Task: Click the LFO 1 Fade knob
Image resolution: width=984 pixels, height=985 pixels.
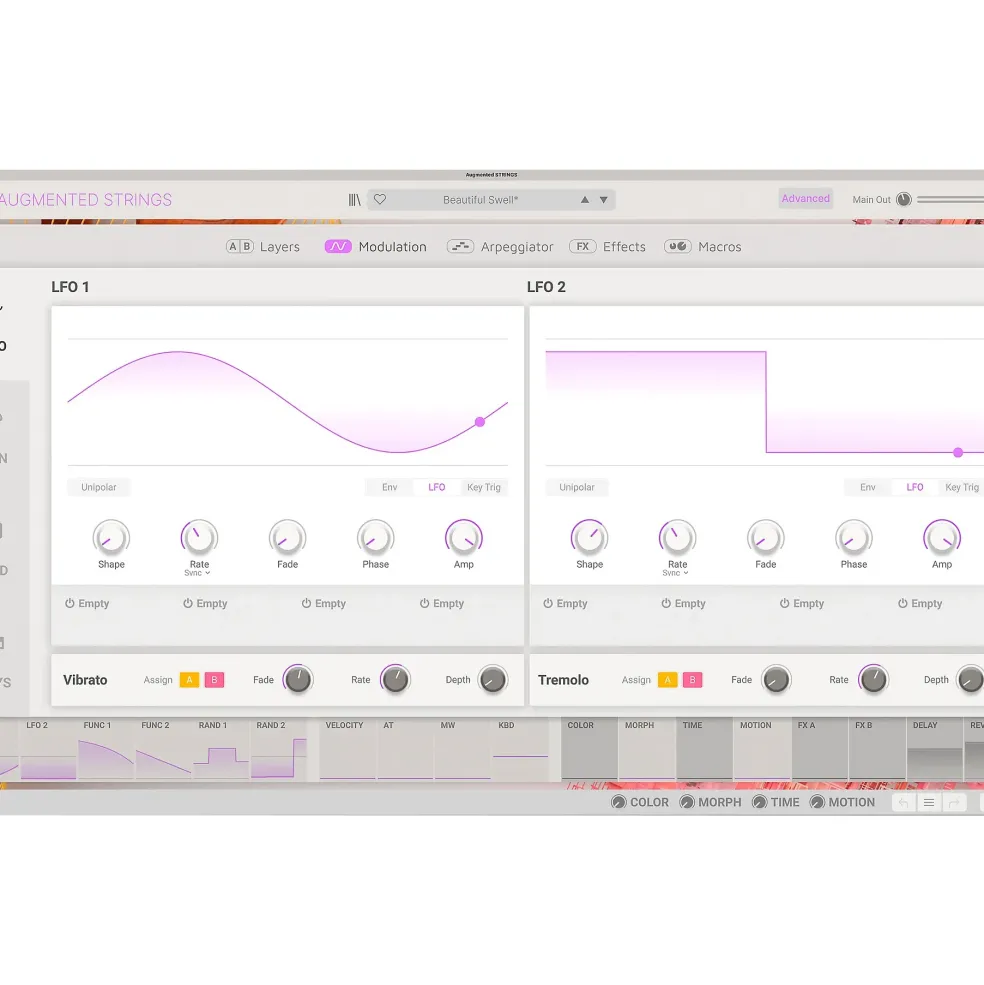Action: point(287,538)
